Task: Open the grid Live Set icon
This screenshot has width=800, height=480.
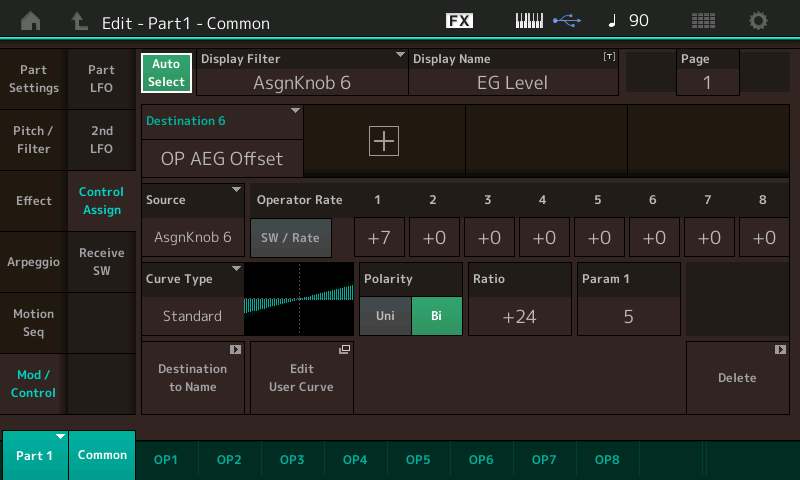Action: pyautogui.click(x=703, y=21)
